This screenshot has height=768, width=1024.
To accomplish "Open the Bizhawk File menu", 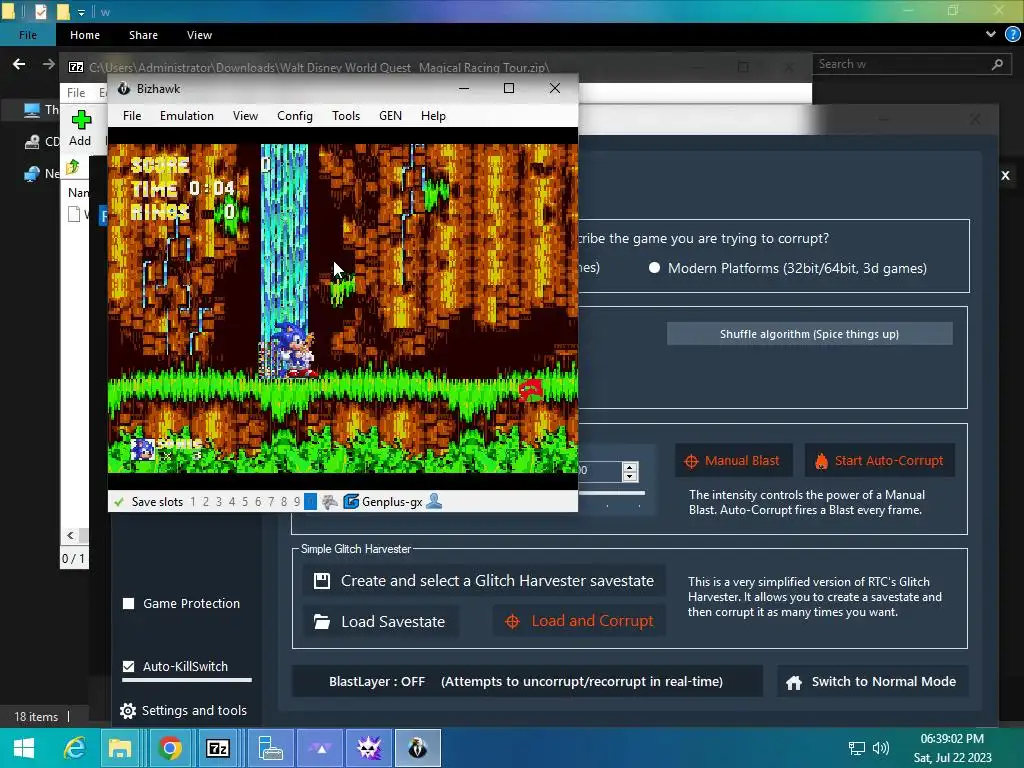I will tap(132, 116).
